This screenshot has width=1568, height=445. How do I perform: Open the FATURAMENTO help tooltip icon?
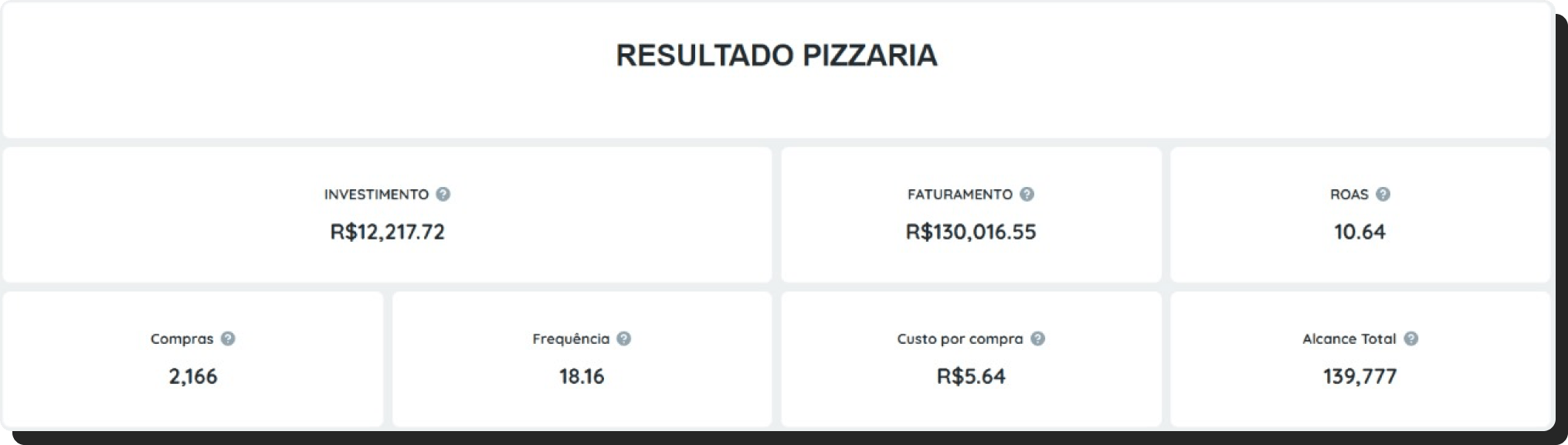click(1027, 194)
